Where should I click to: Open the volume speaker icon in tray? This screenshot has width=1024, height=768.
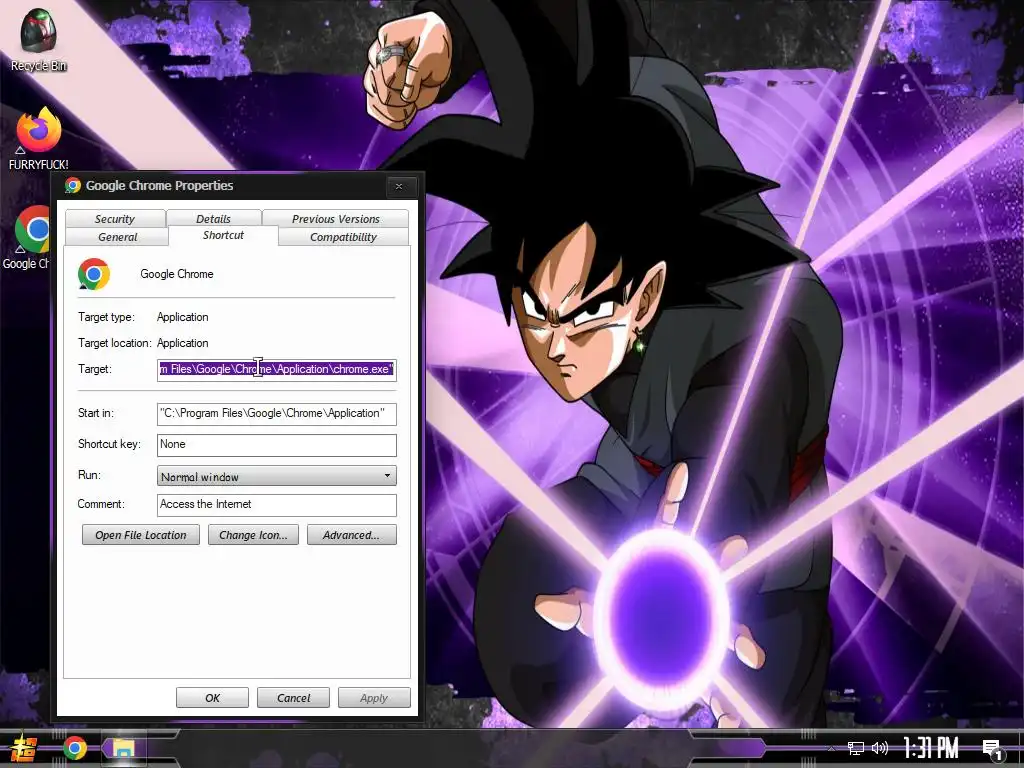tap(880, 748)
